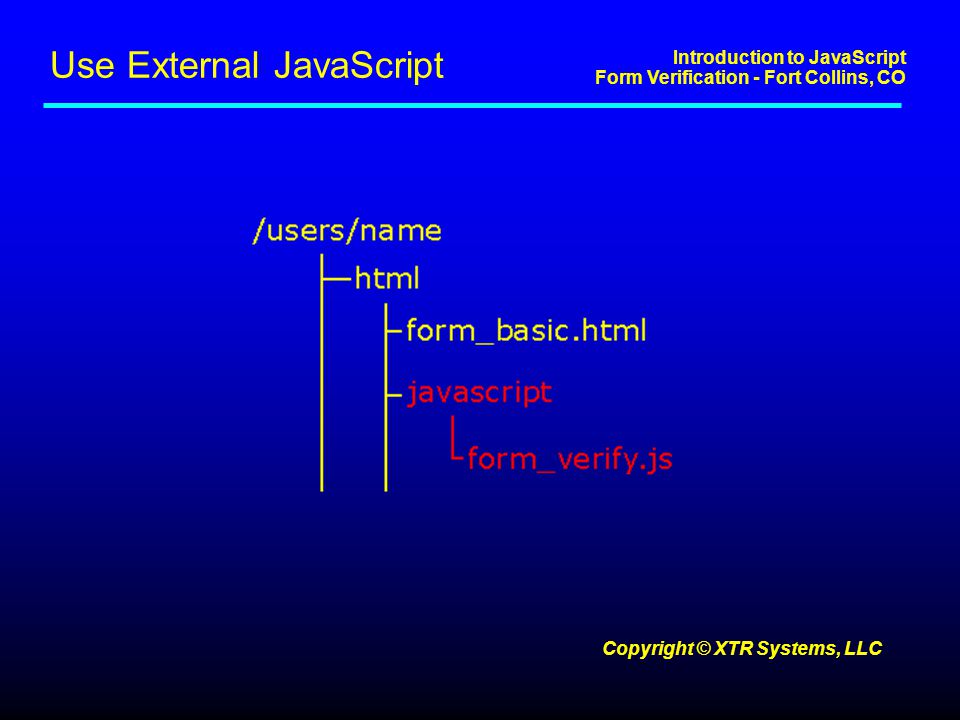Screen dimensions: 960x720
Task: Select the red "form_verify.js" file entry
Action: [570, 459]
